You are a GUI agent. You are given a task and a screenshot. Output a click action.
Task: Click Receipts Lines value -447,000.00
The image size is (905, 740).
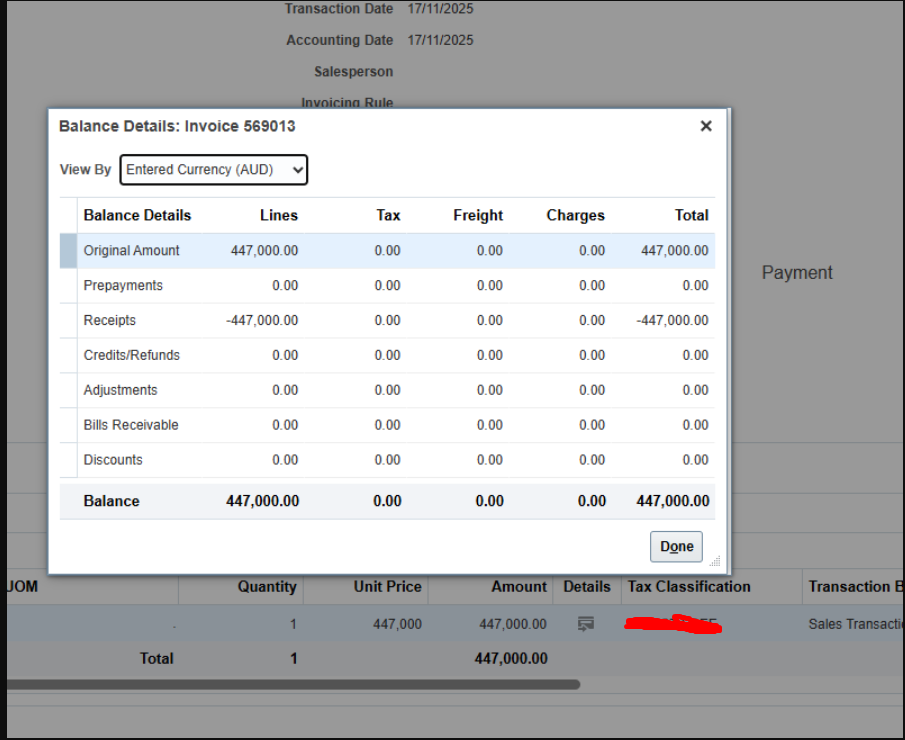coord(262,320)
